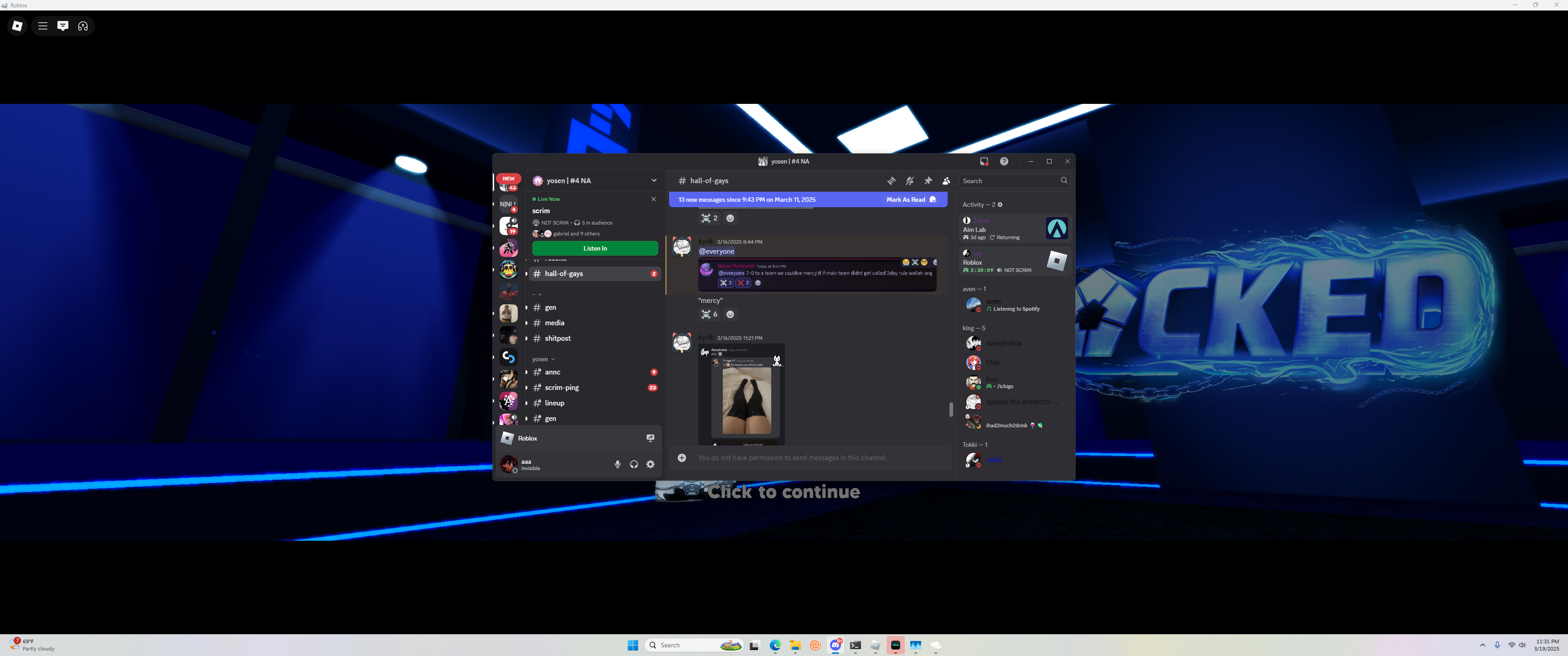This screenshot has width=1568, height=656.
Task: Open pinned messages via pin icon
Action: coord(928,181)
